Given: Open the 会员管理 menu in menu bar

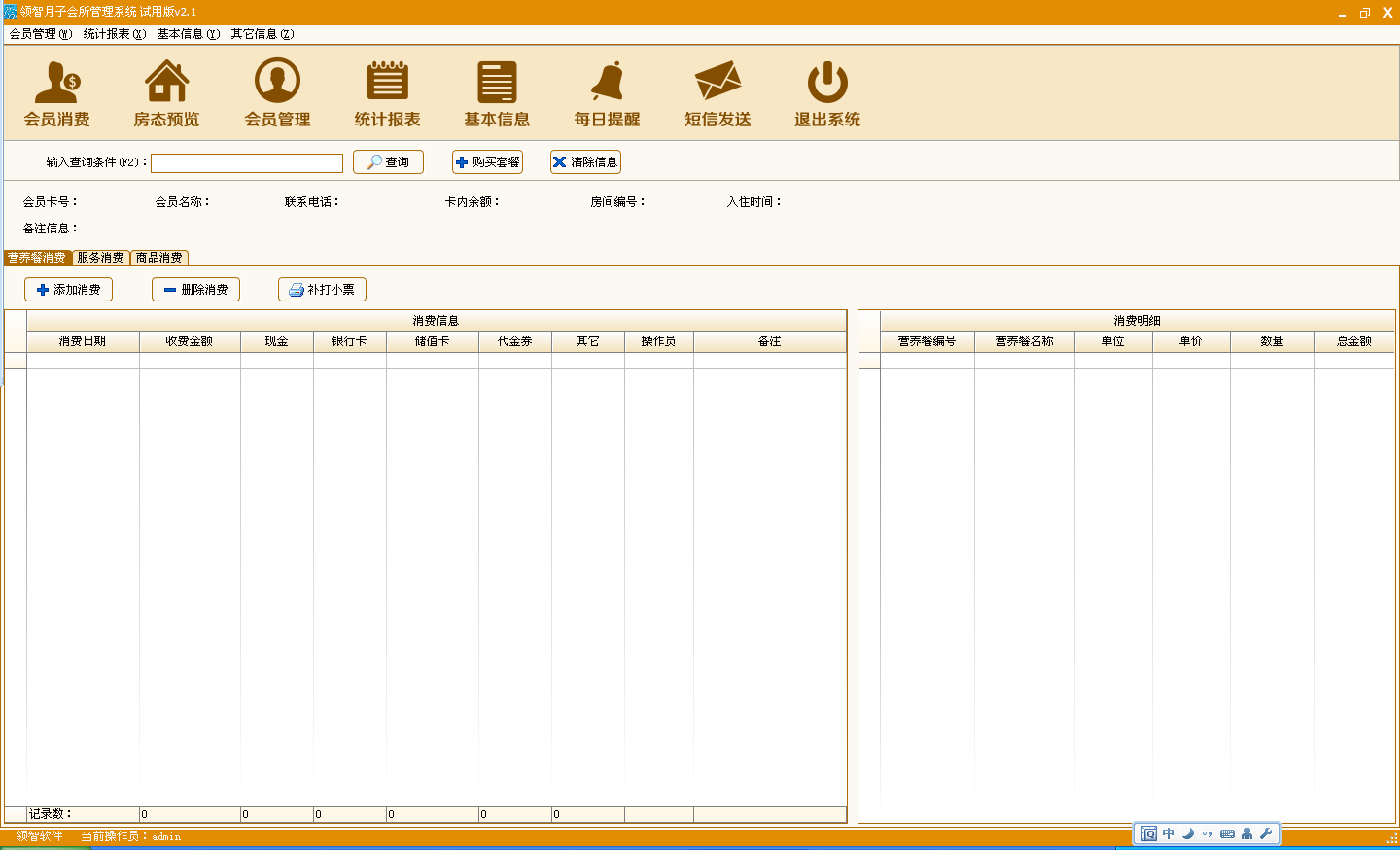Looking at the screenshot, I should click(41, 34).
